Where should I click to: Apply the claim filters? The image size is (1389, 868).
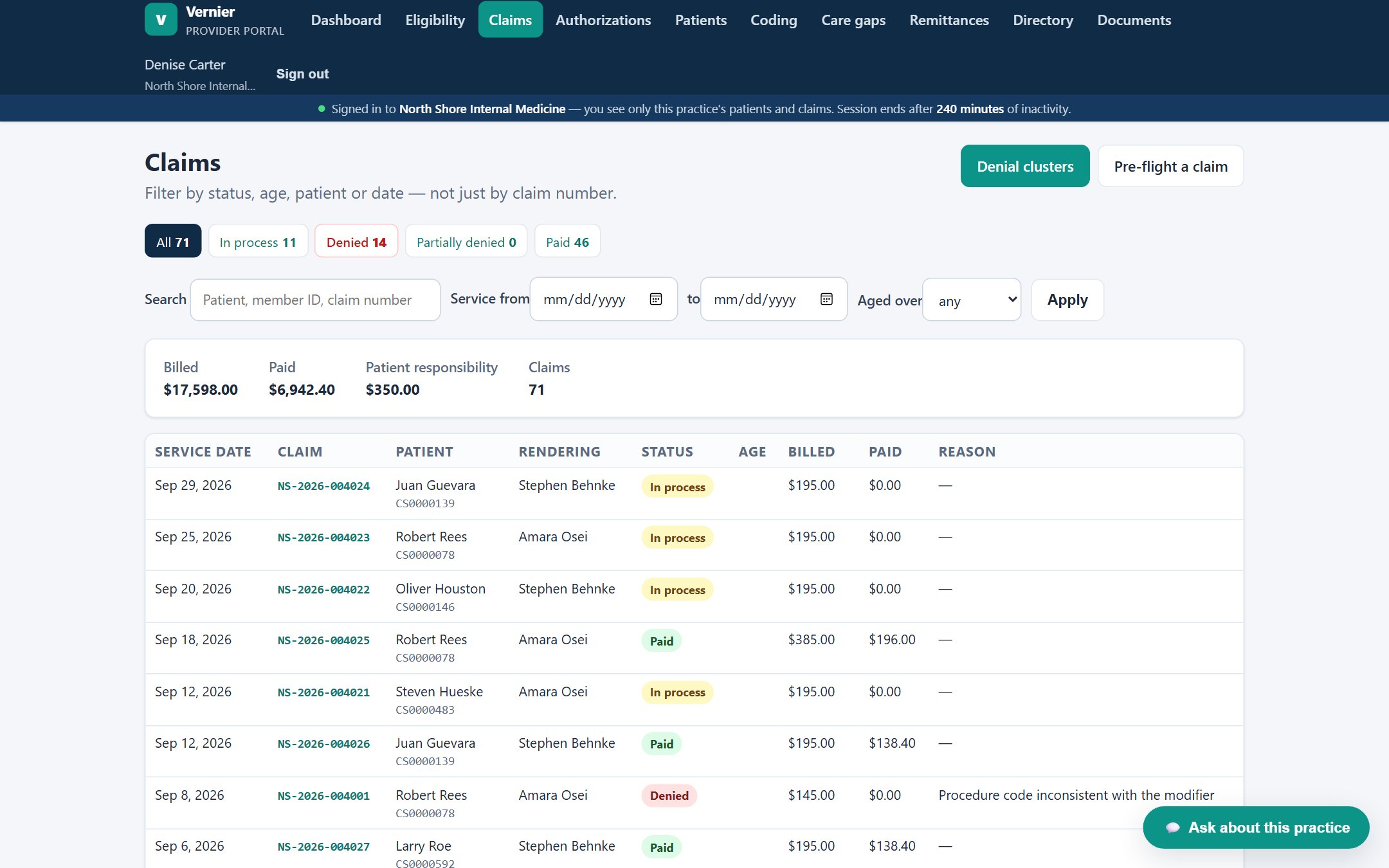point(1067,300)
